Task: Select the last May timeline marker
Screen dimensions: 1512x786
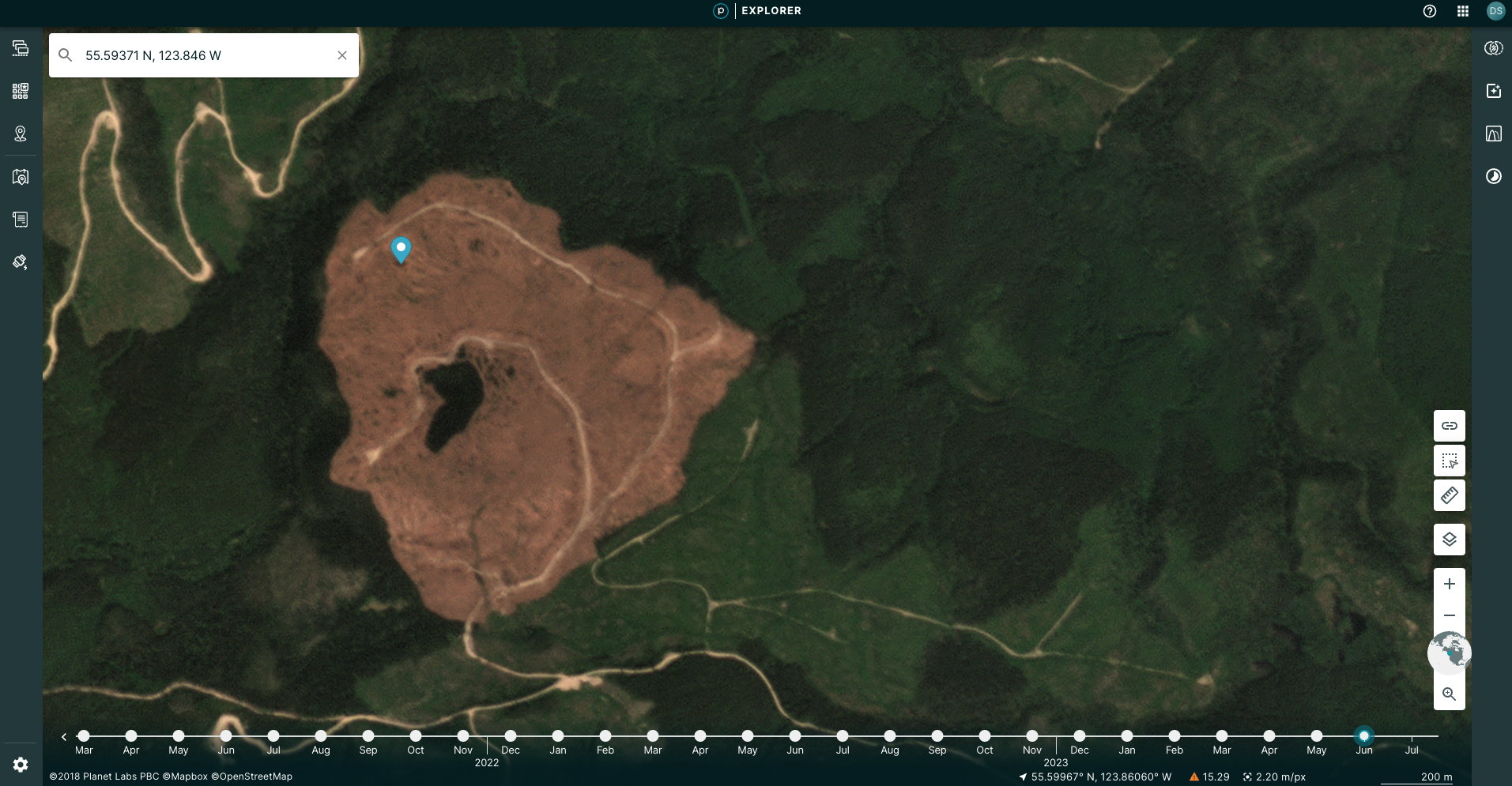Action: point(1317,735)
